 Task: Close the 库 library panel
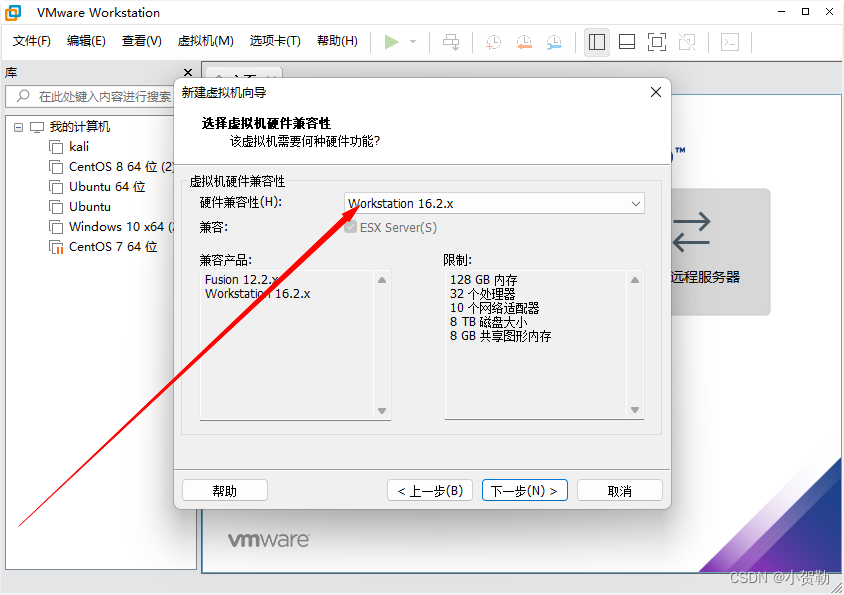(x=188, y=72)
